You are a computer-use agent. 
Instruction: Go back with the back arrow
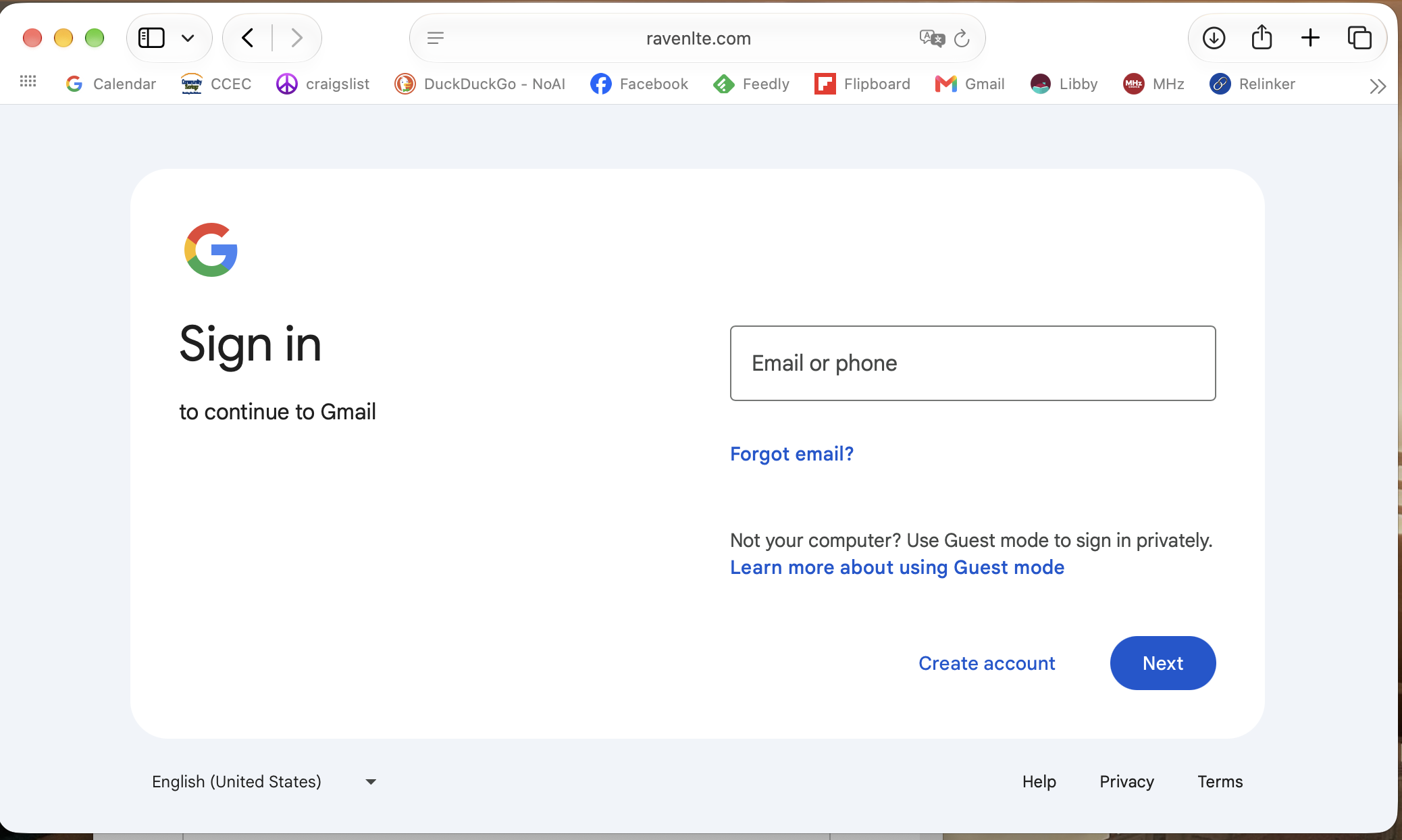point(248,38)
